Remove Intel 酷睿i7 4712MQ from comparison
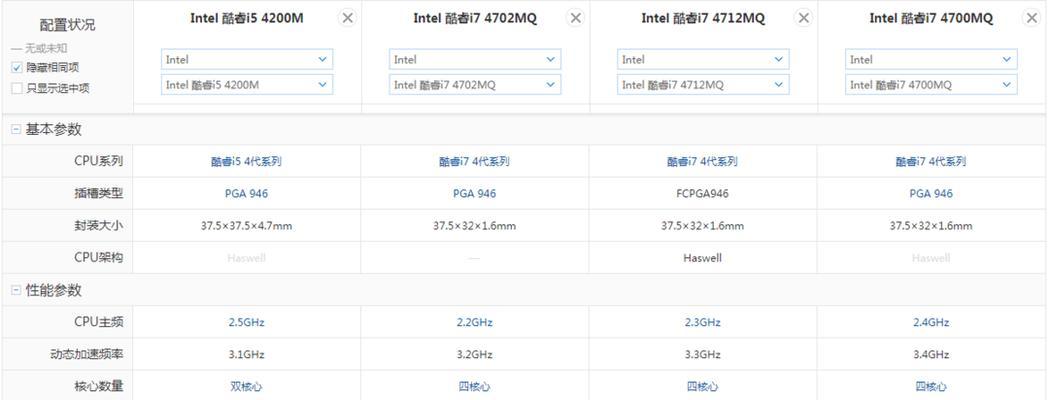1049x400 pixels. 803,18
